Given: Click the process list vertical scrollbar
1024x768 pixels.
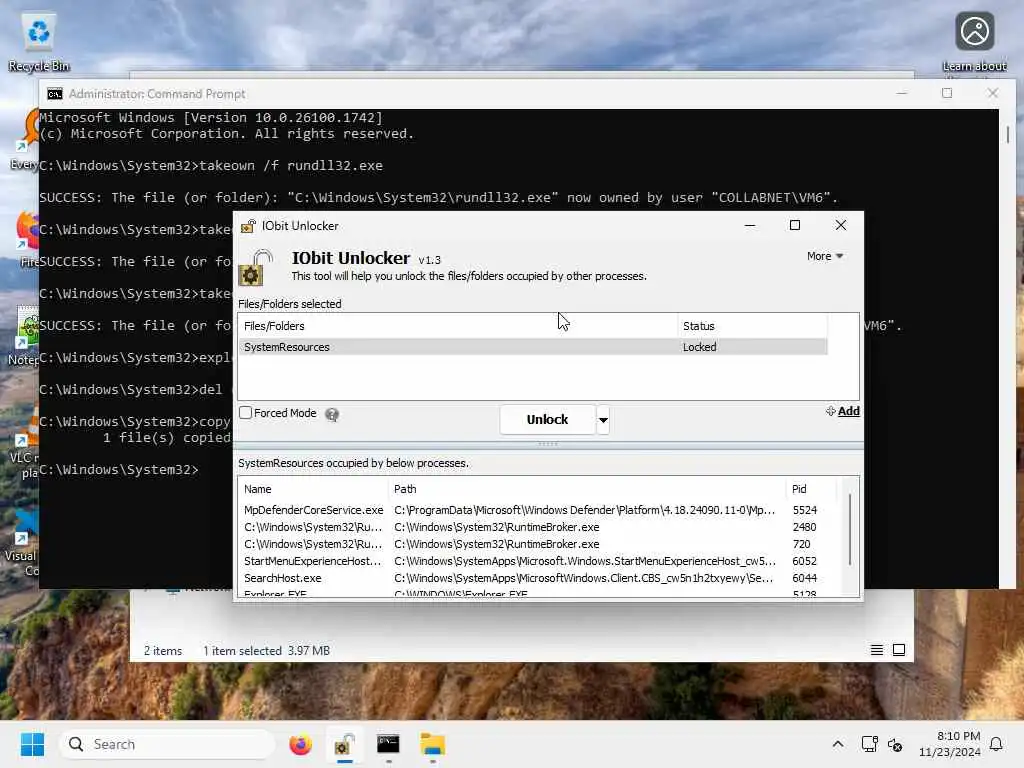Looking at the screenshot, I should [850, 530].
